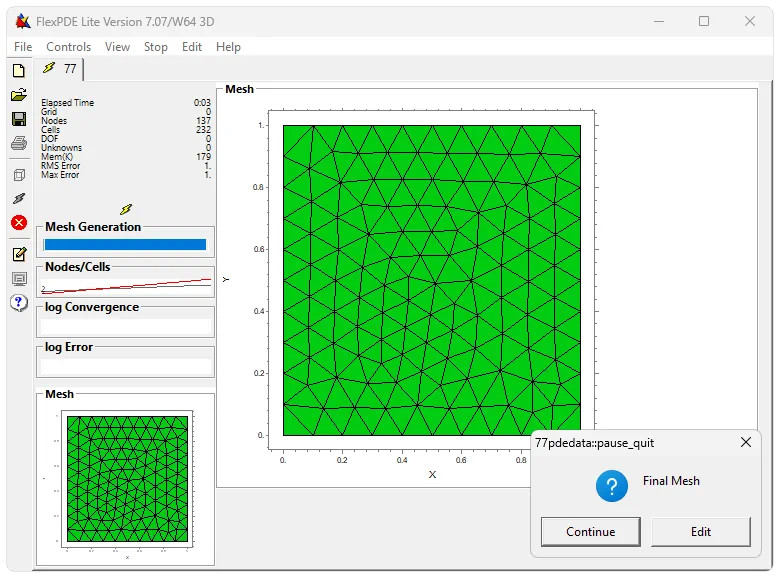
Task: Click the domain review cube icon
Action: point(18,175)
